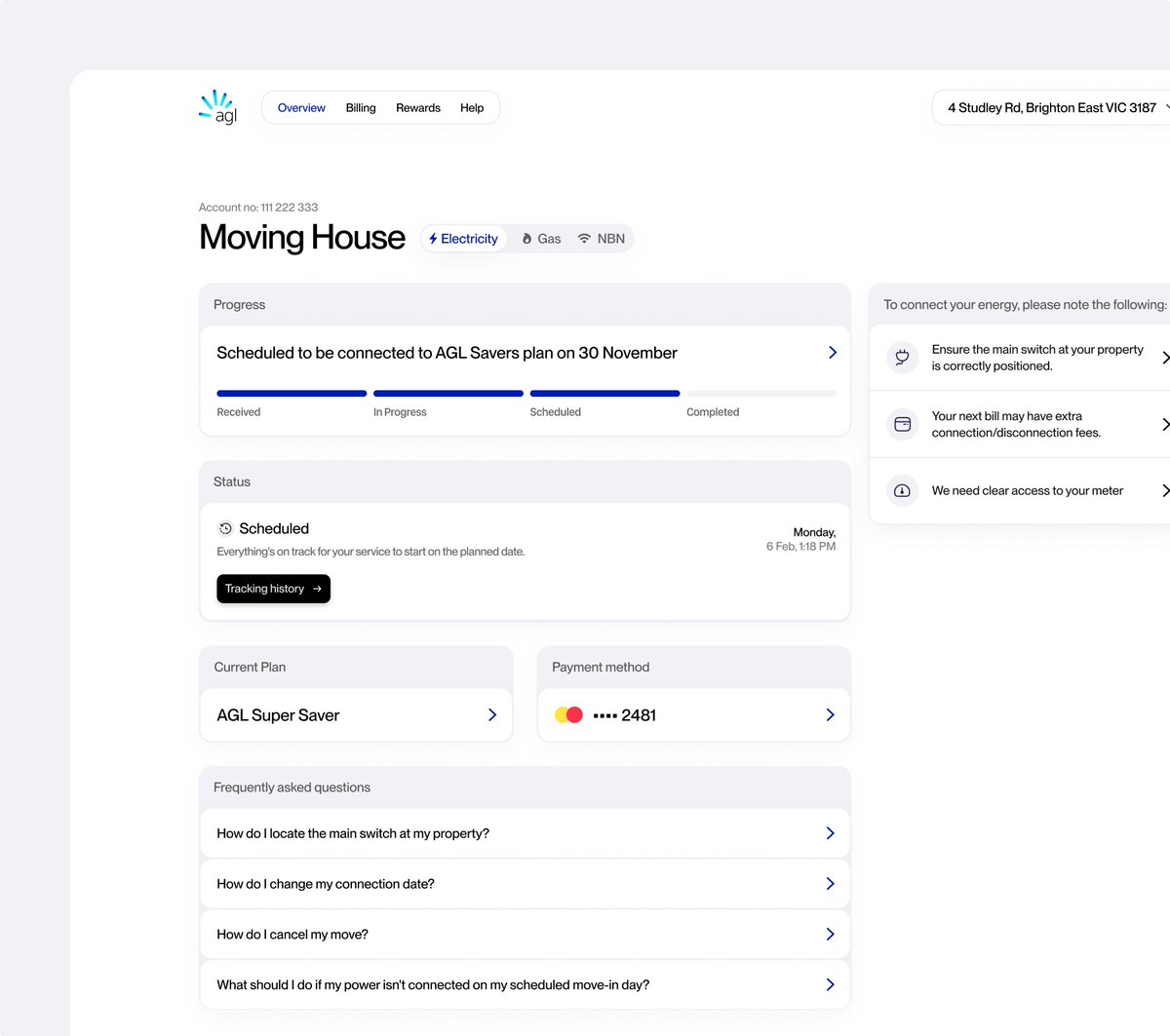Switch to the NBN service tab
This screenshot has height=1036, width=1170.
click(x=600, y=238)
